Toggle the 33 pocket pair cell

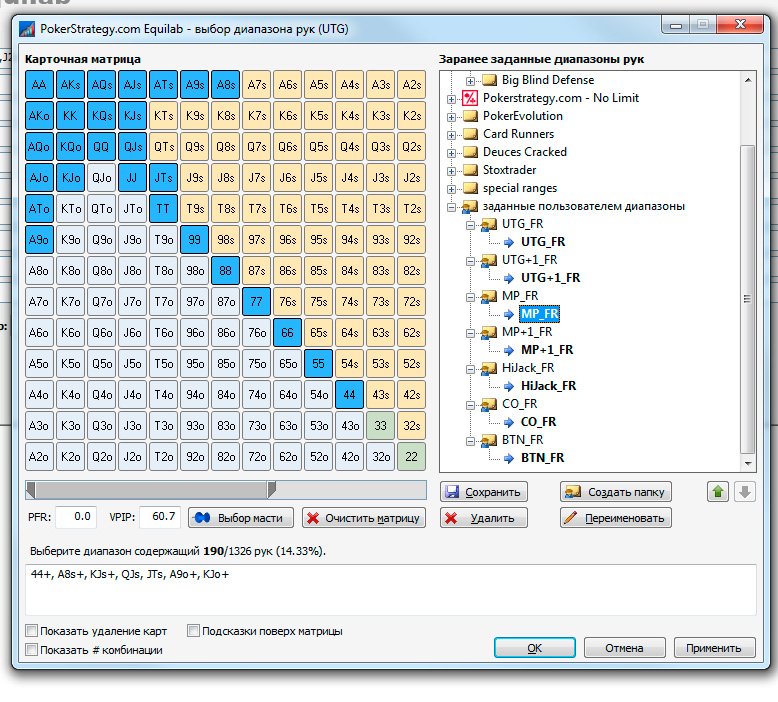click(x=381, y=426)
